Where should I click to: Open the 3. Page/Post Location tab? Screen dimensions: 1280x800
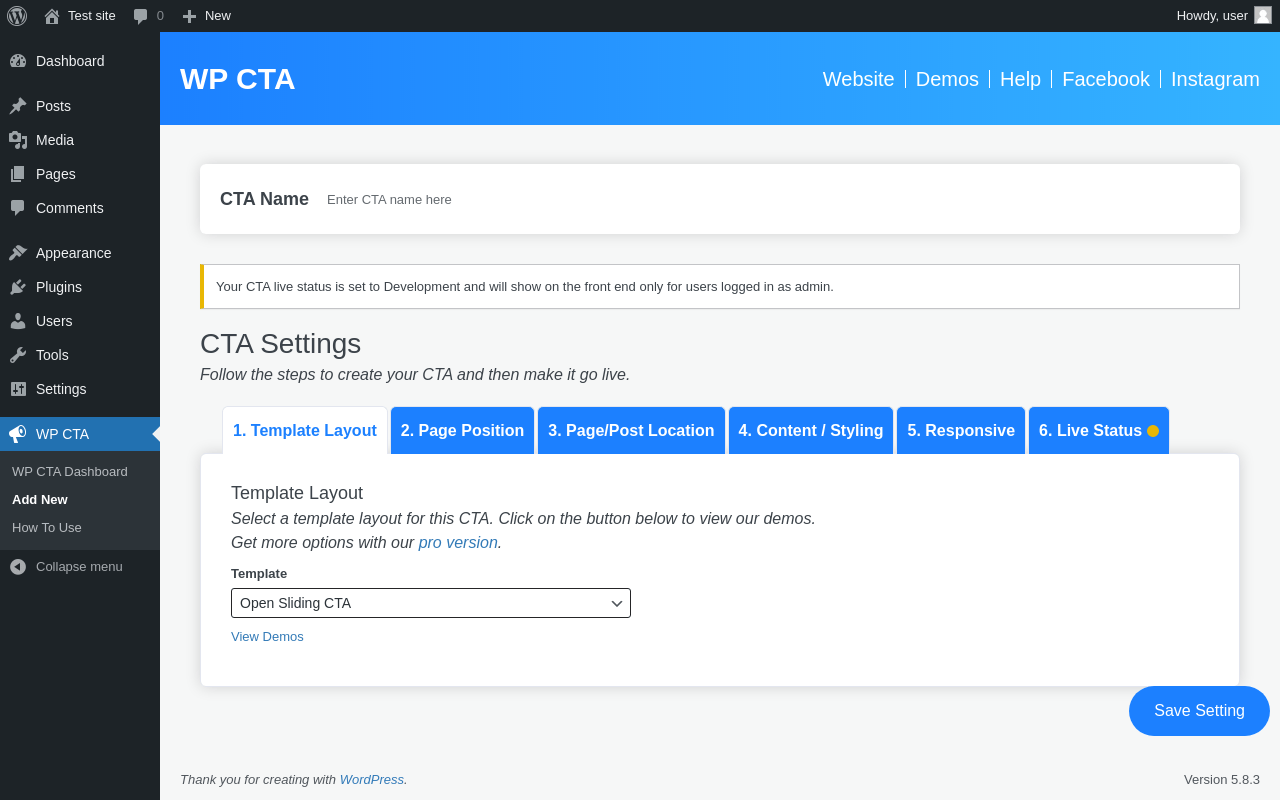click(631, 431)
